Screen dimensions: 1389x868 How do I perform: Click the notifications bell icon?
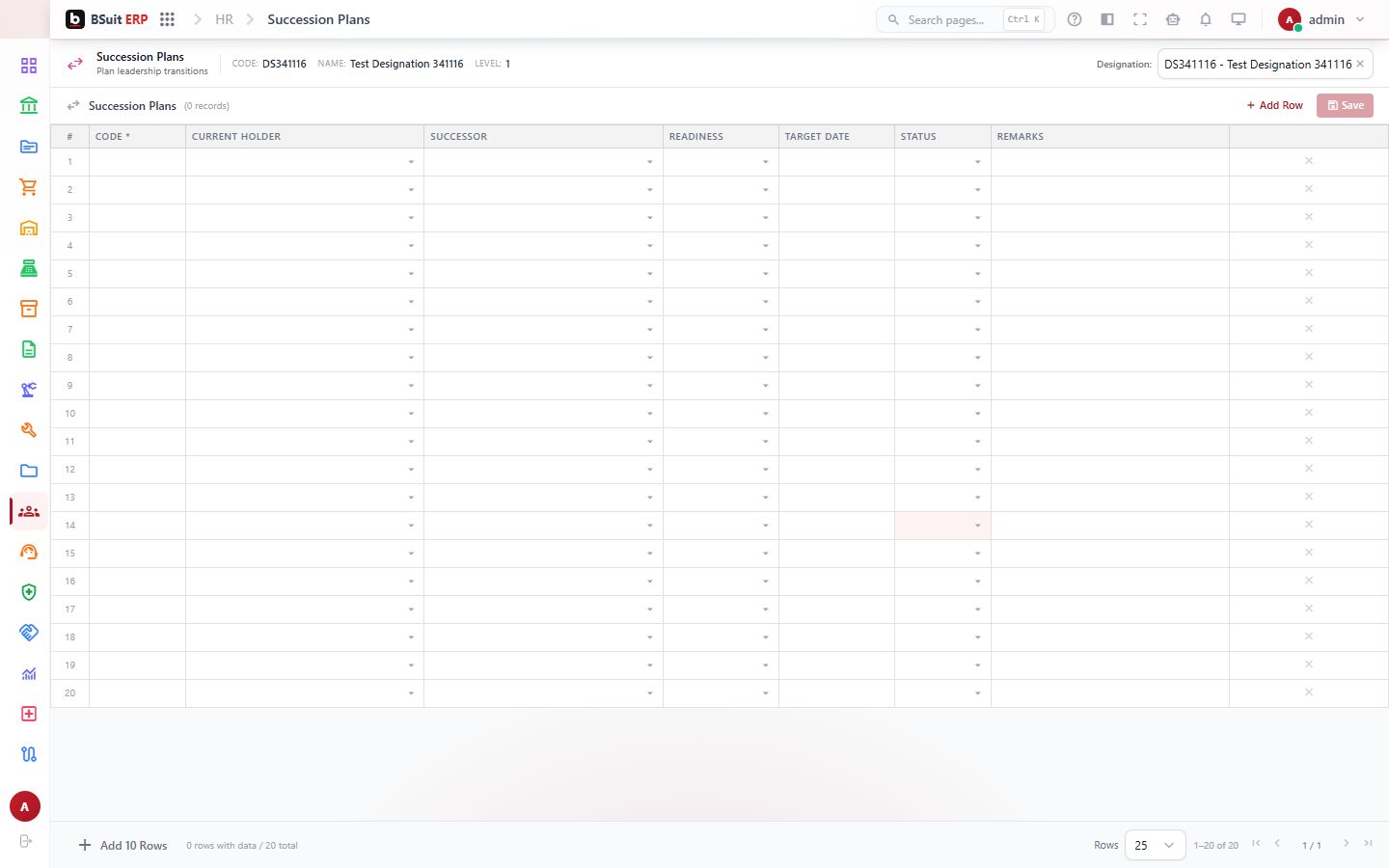1206,19
